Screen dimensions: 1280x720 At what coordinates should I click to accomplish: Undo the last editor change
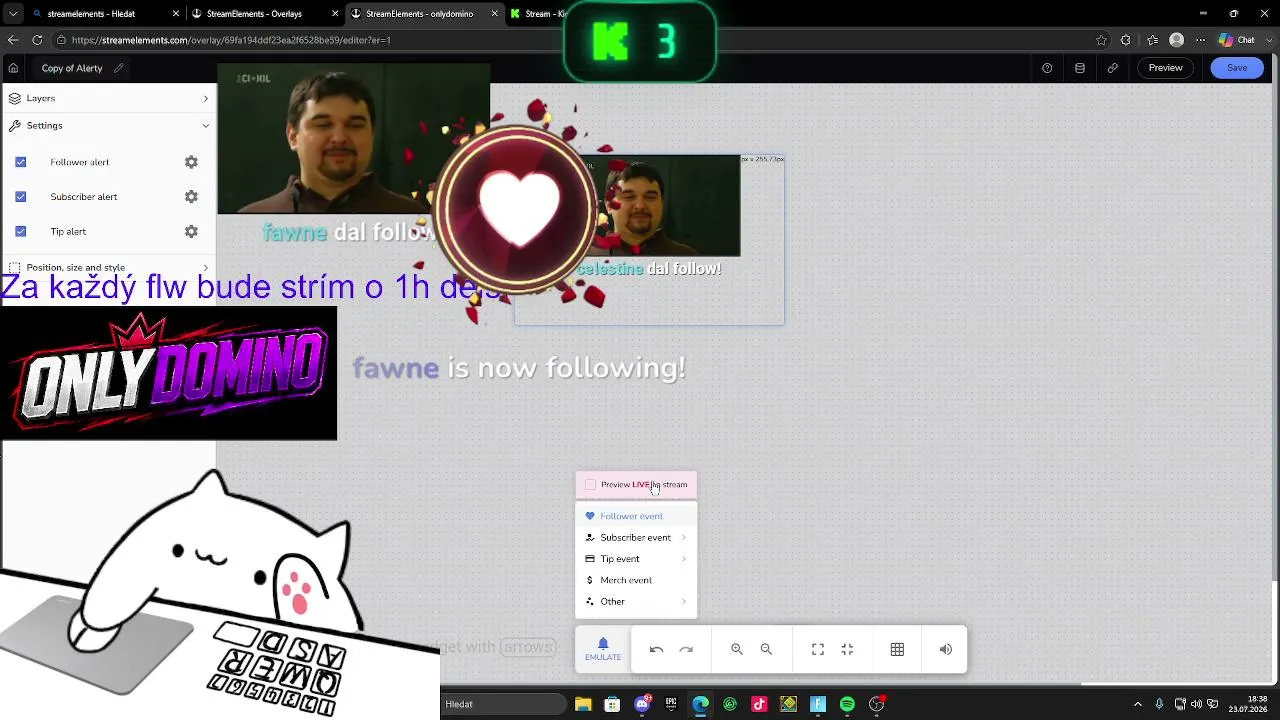656,649
